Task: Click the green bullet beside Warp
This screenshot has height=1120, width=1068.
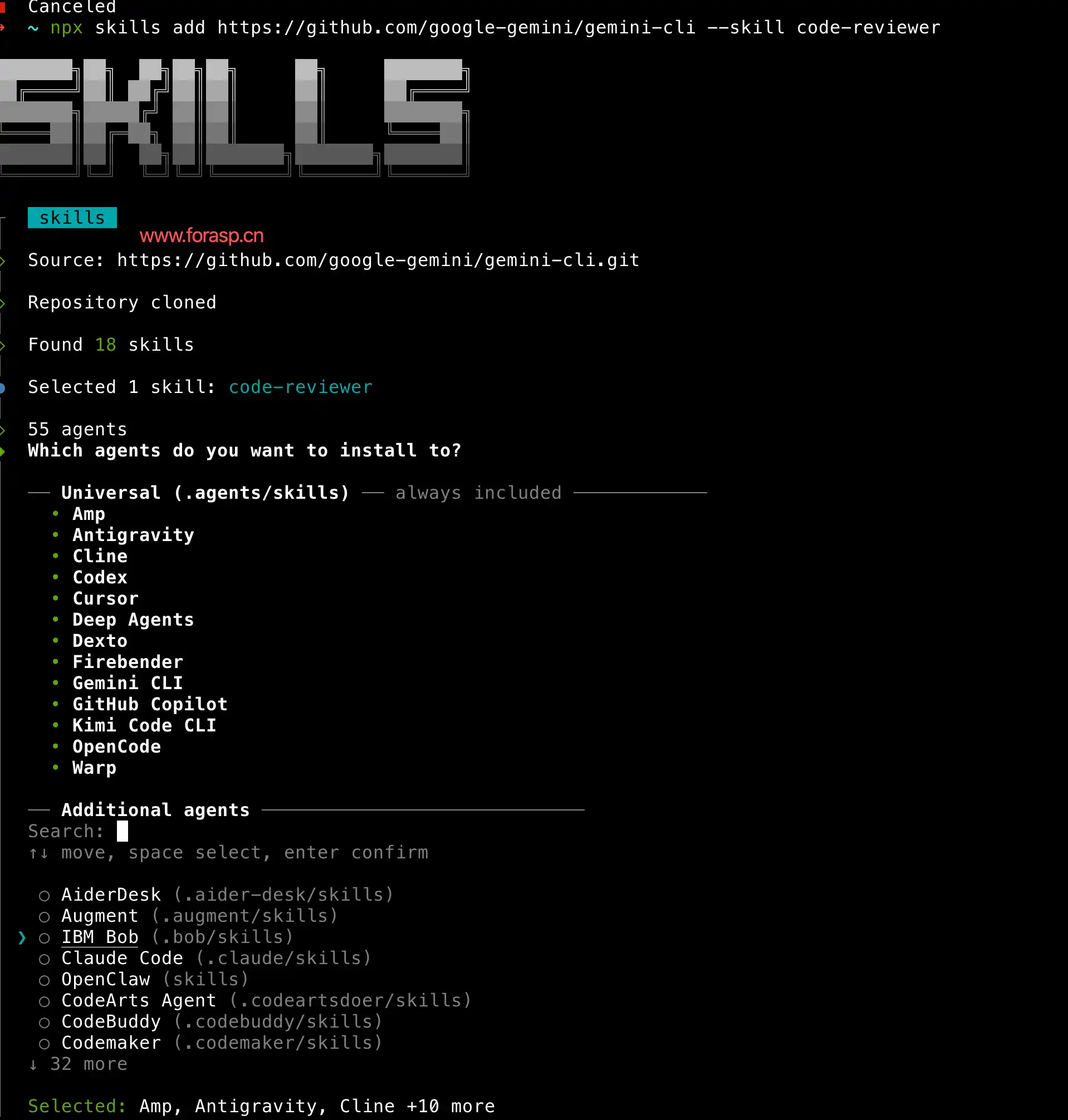Action: tap(55, 767)
